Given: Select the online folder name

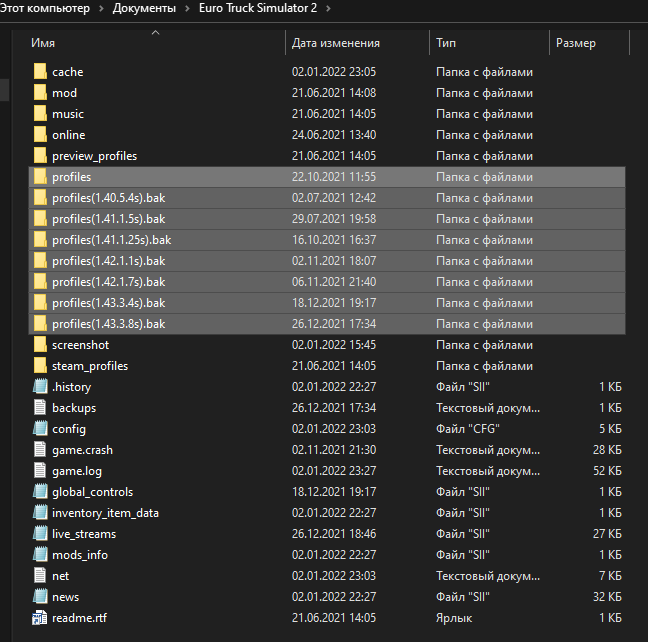Looking at the screenshot, I should [x=69, y=135].
